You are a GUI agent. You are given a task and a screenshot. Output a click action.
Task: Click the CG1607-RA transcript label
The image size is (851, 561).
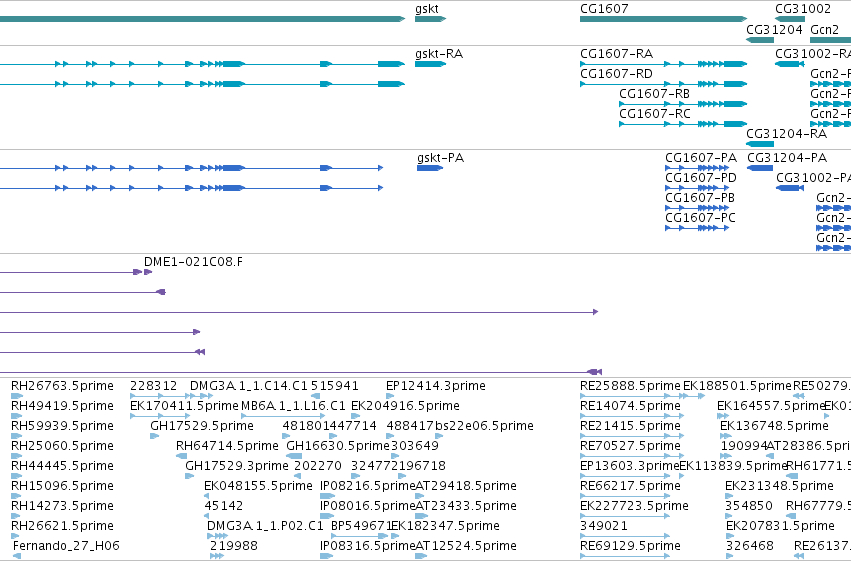click(617, 54)
